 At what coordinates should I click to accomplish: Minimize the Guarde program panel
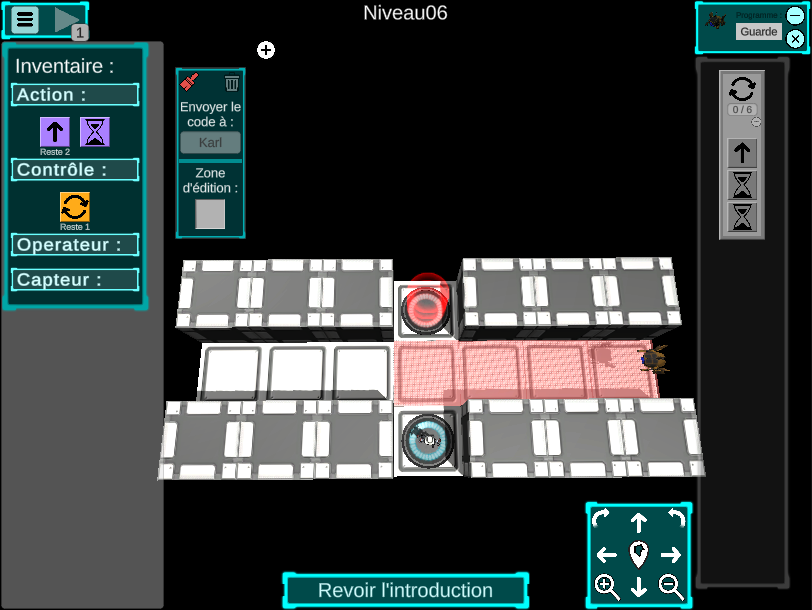[795, 16]
